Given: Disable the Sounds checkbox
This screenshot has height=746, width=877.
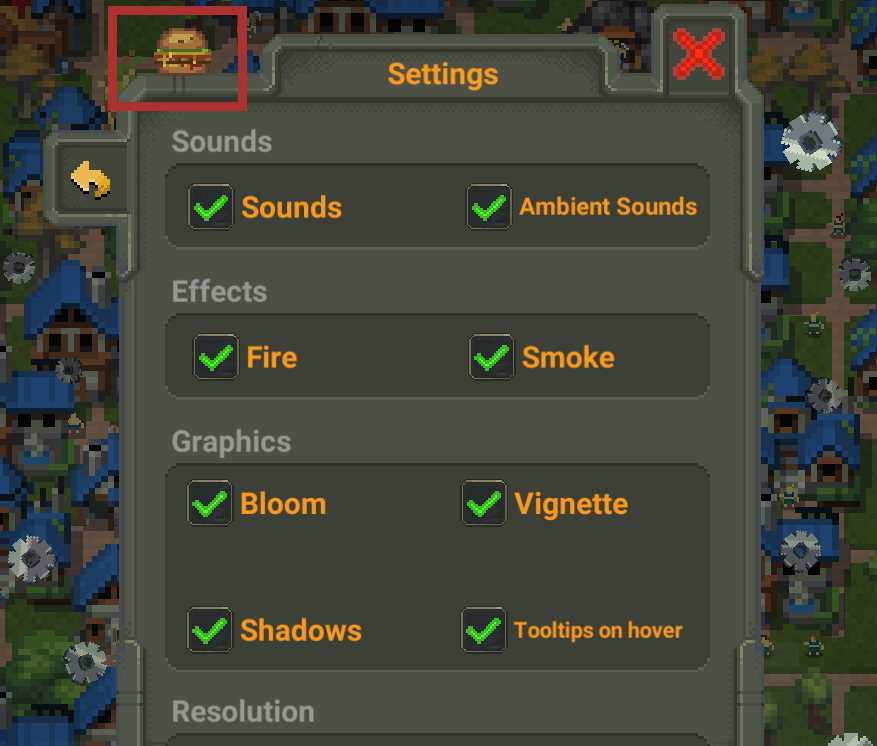Looking at the screenshot, I should 210,207.
